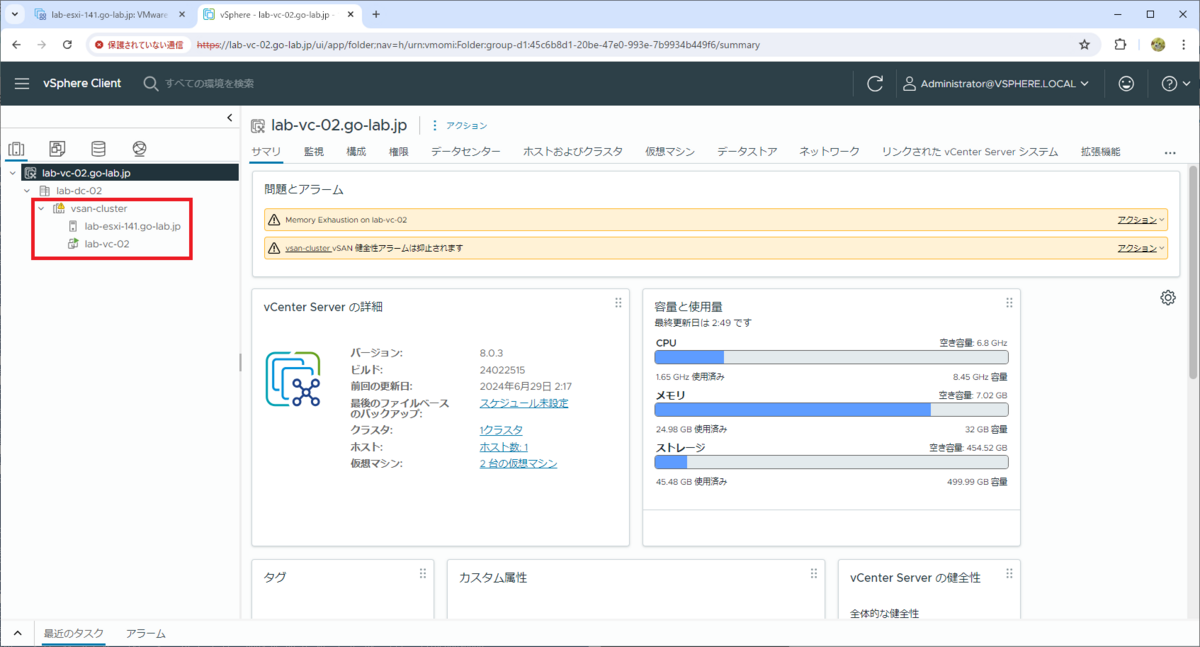The image size is (1200, 647).
Task: Select VM lab-vc-02 in tree
Action: point(106,243)
